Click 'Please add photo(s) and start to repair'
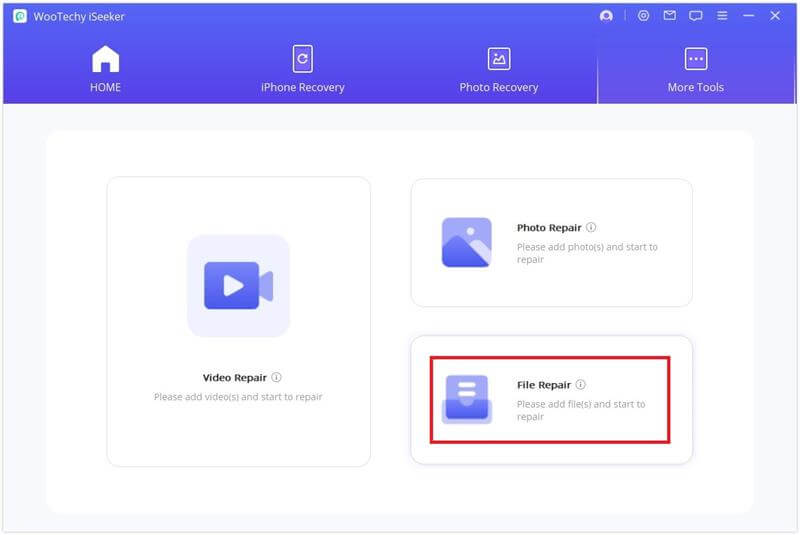Viewport: 800px width, 535px height. [x=587, y=253]
